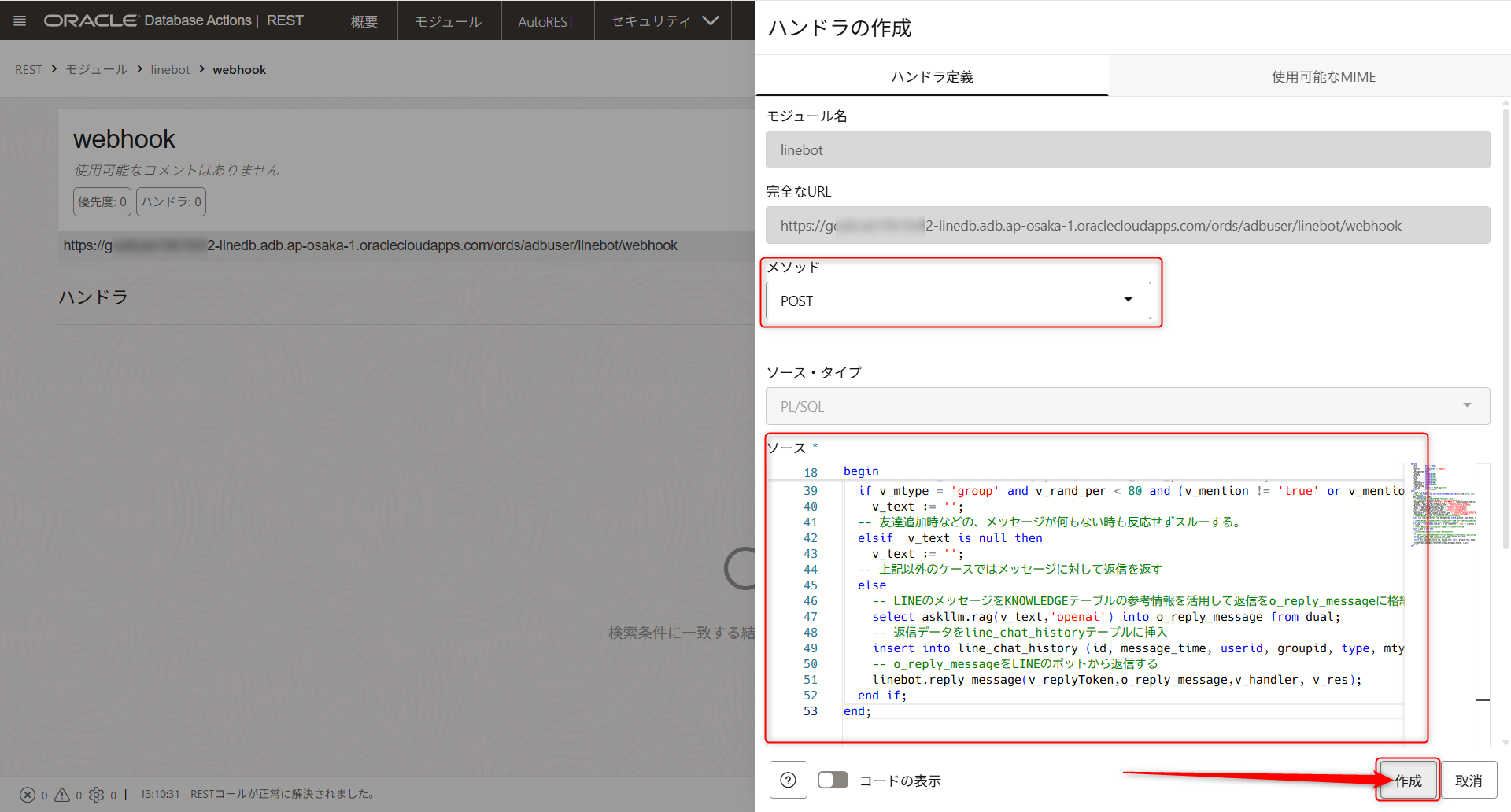Switch to 使用可能なMIME tab
The width and height of the screenshot is (1511, 812).
(1324, 76)
